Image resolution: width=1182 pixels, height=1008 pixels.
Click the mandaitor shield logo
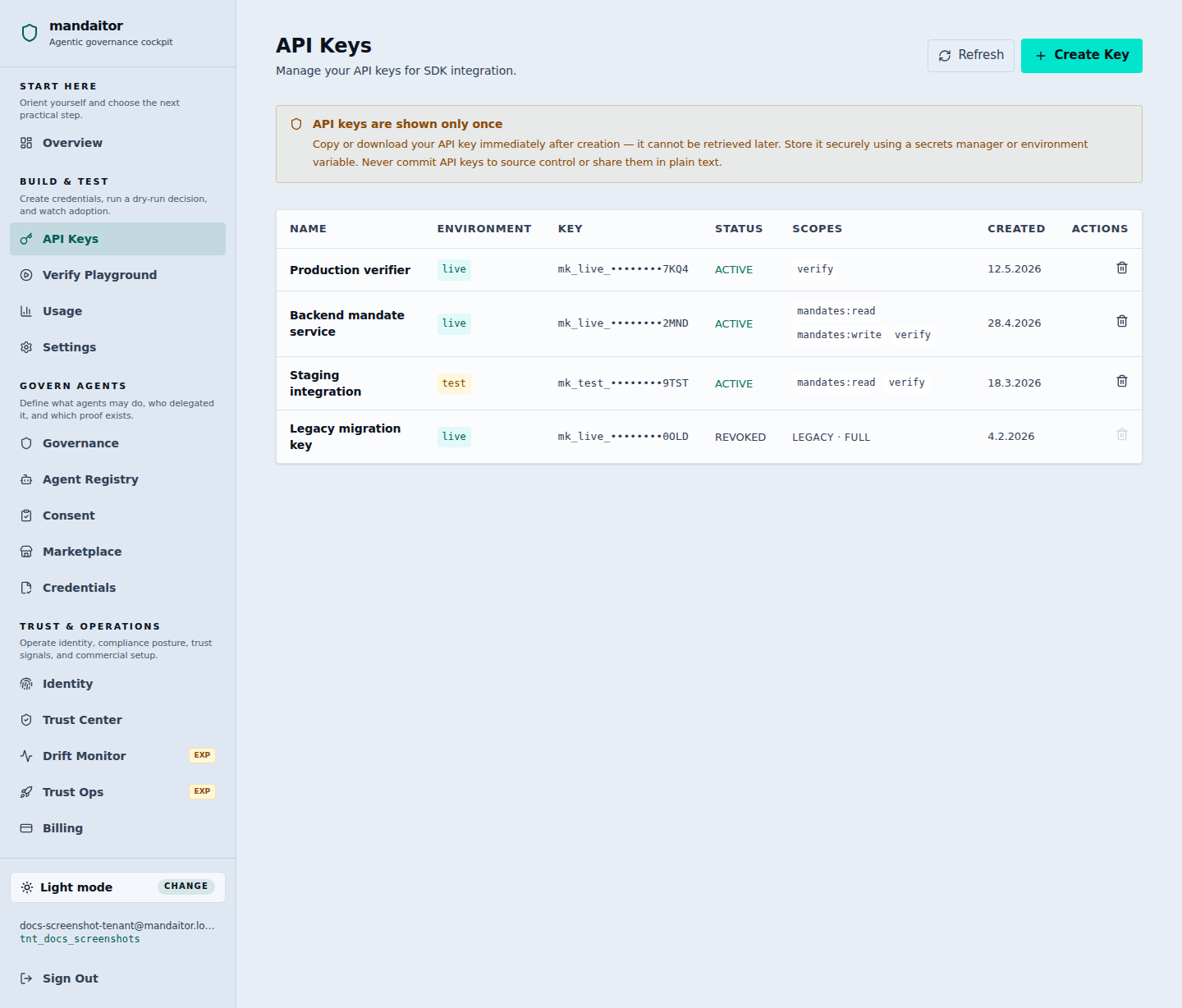(30, 33)
